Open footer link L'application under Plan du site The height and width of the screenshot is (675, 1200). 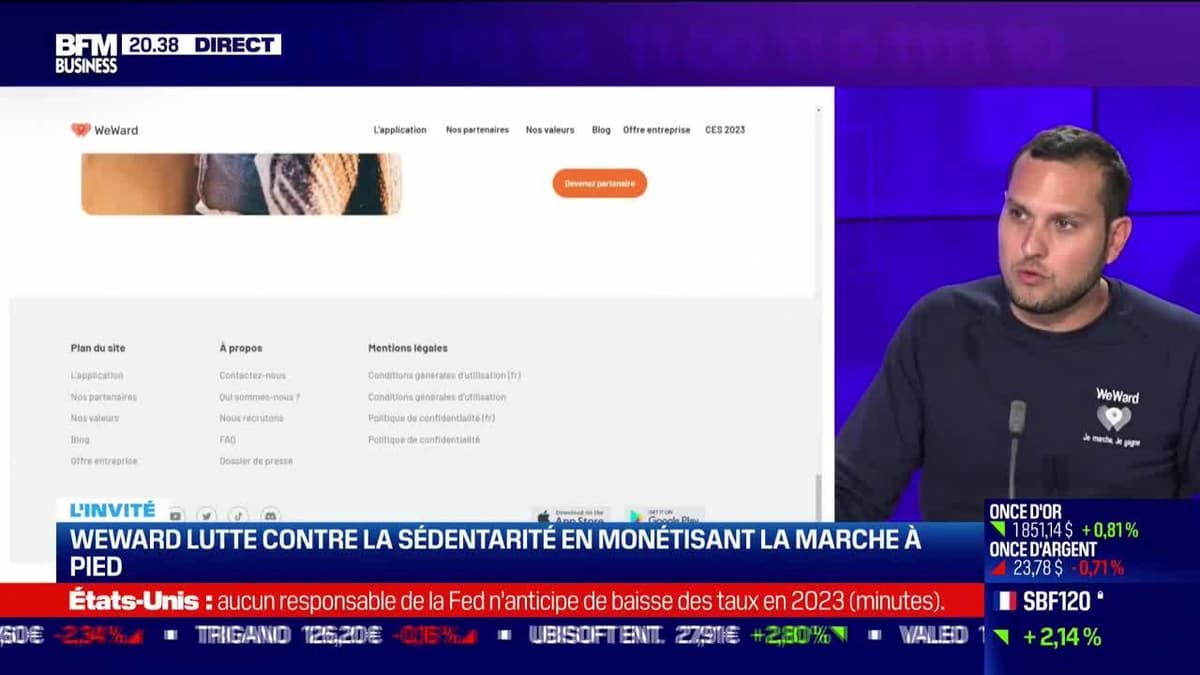[x=97, y=376]
